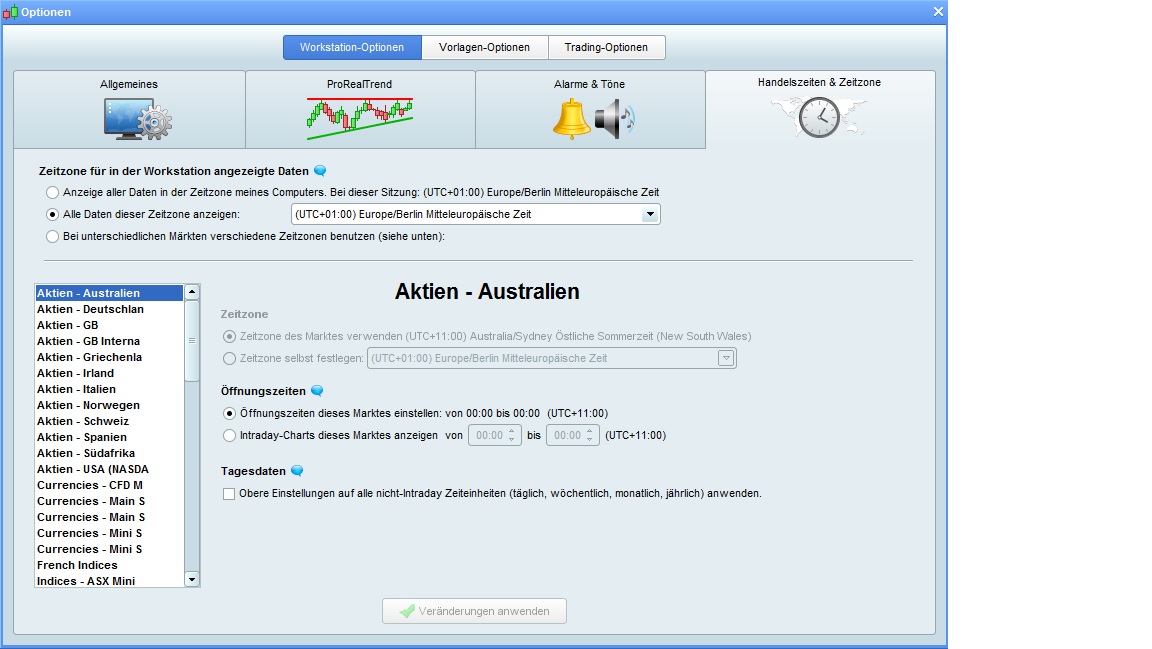Click the market list scrollbar thumb
The height and width of the screenshot is (649, 1152).
coord(192,340)
